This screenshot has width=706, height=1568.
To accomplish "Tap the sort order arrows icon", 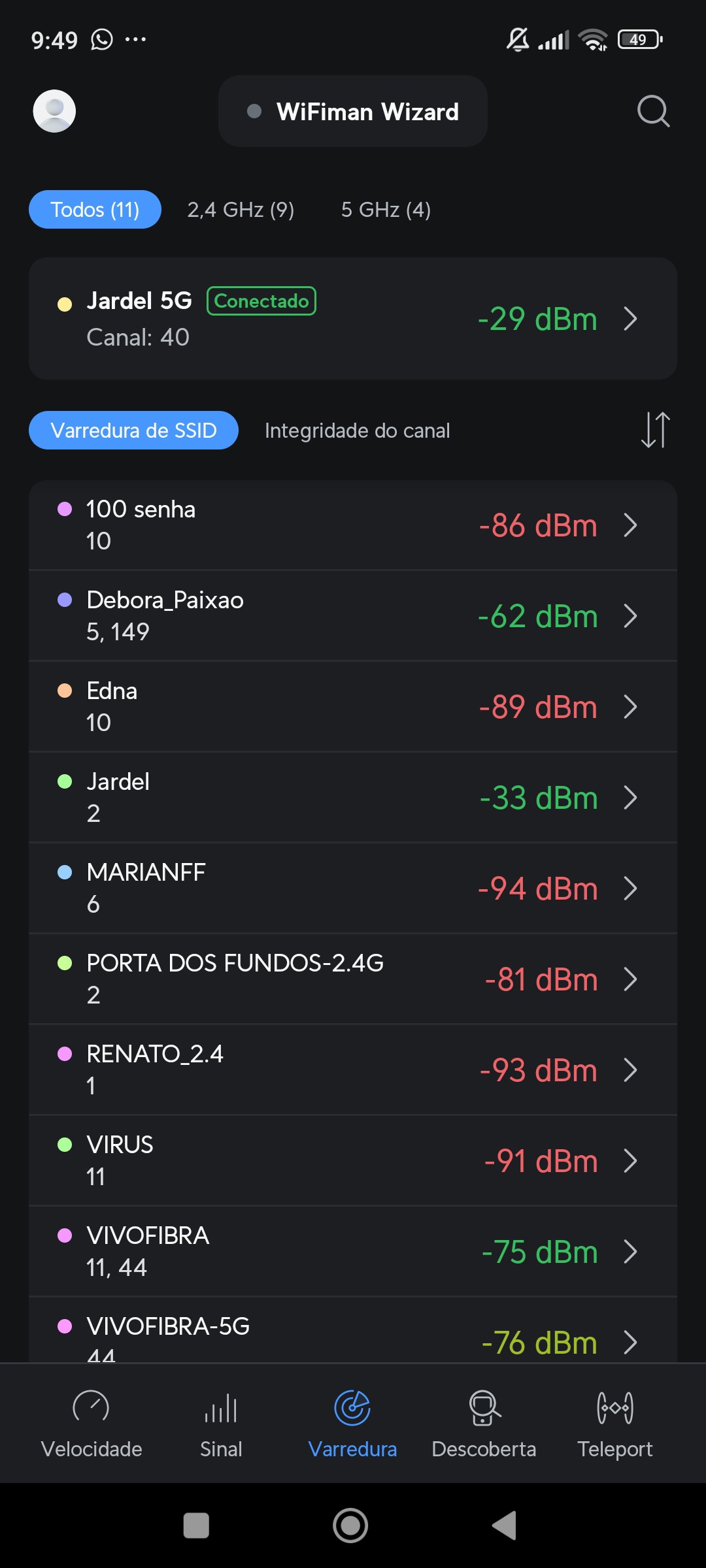I will tap(655, 430).
